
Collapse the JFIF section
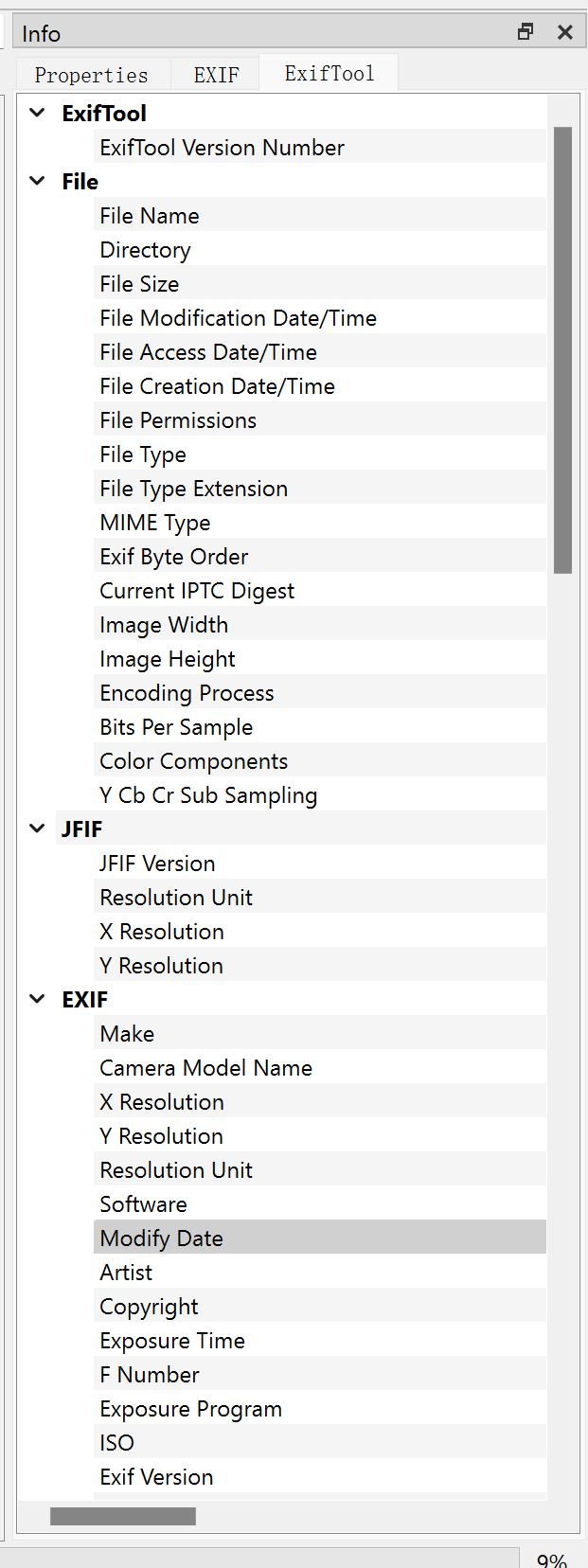[x=37, y=829]
